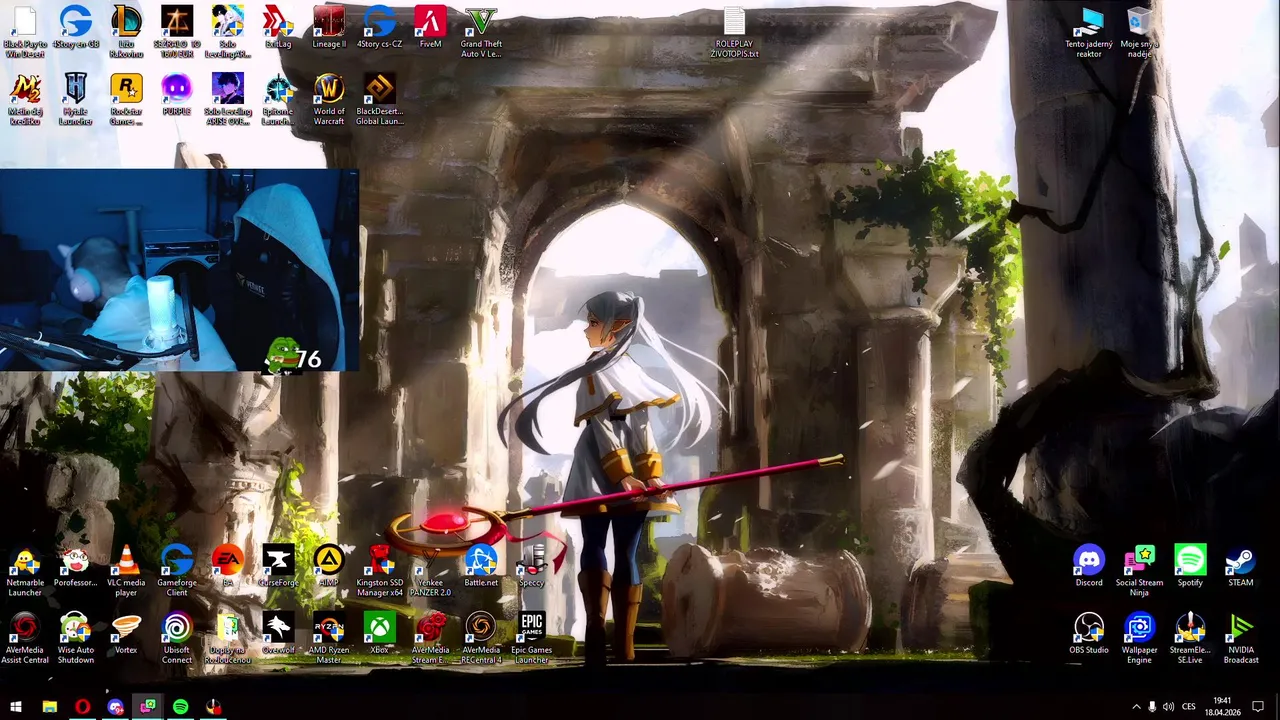Open the notification center icon
The width and height of the screenshot is (1280, 720).
[1258, 707]
